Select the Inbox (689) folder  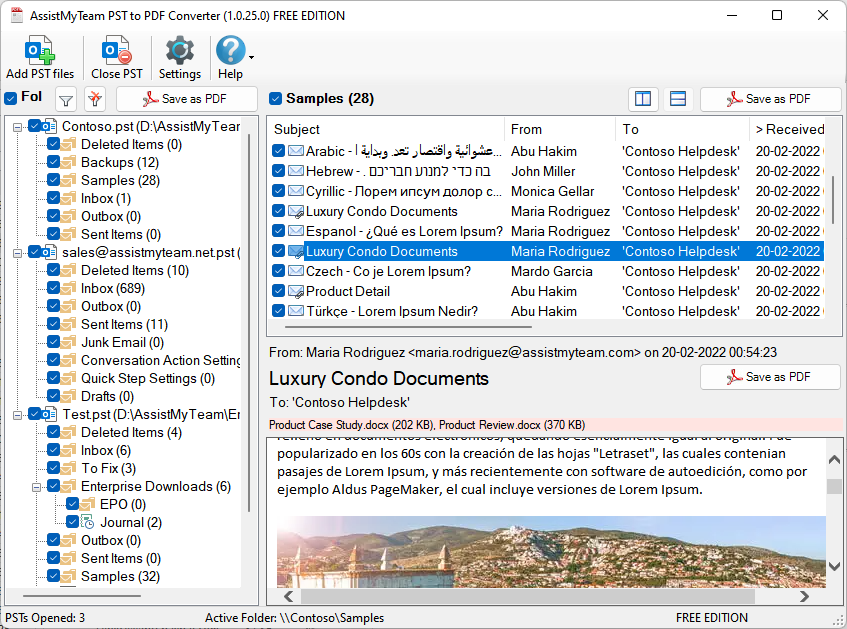click(x=110, y=288)
